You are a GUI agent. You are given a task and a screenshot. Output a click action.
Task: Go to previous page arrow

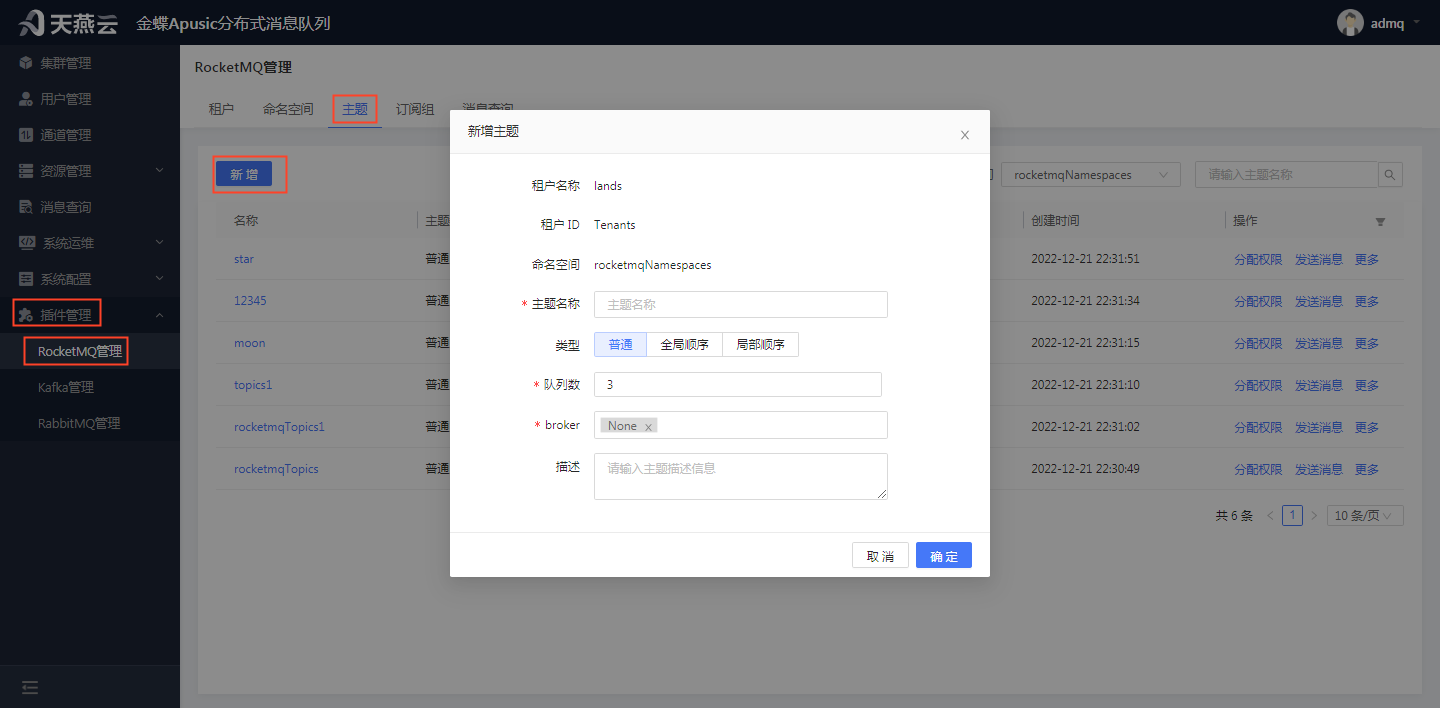click(x=1270, y=516)
